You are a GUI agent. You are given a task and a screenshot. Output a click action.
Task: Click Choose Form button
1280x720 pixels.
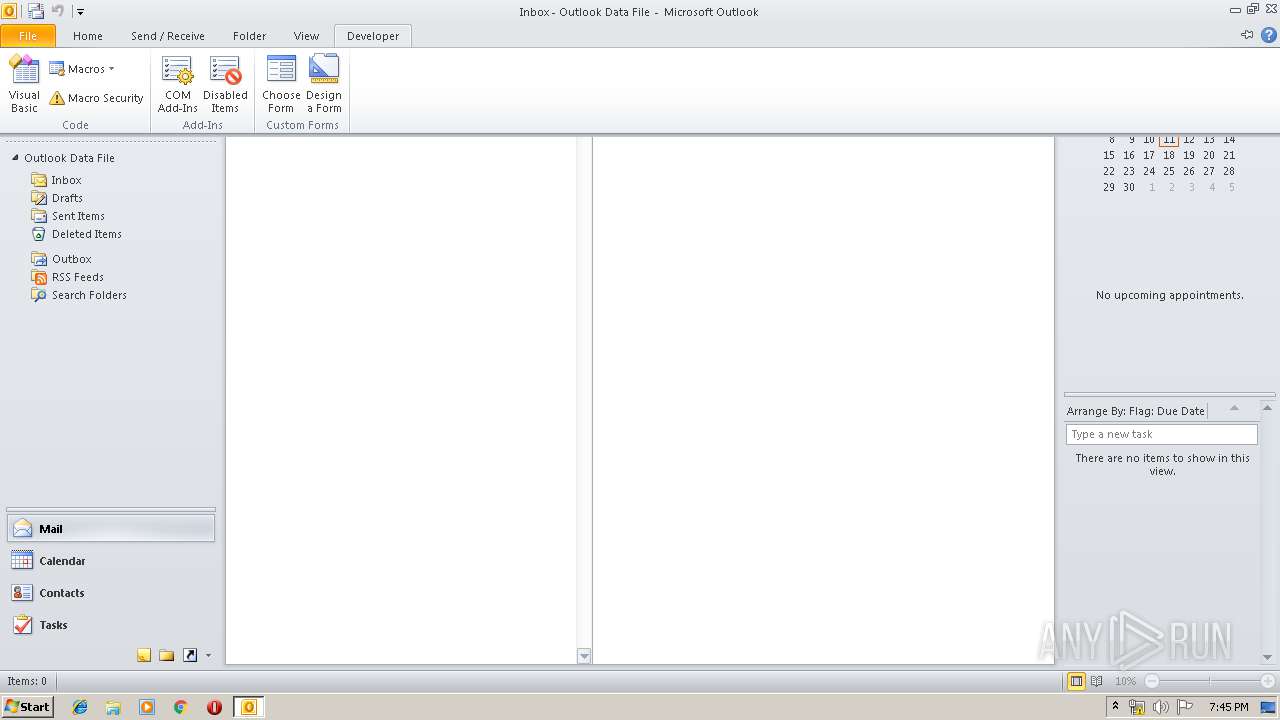[x=281, y=84]
